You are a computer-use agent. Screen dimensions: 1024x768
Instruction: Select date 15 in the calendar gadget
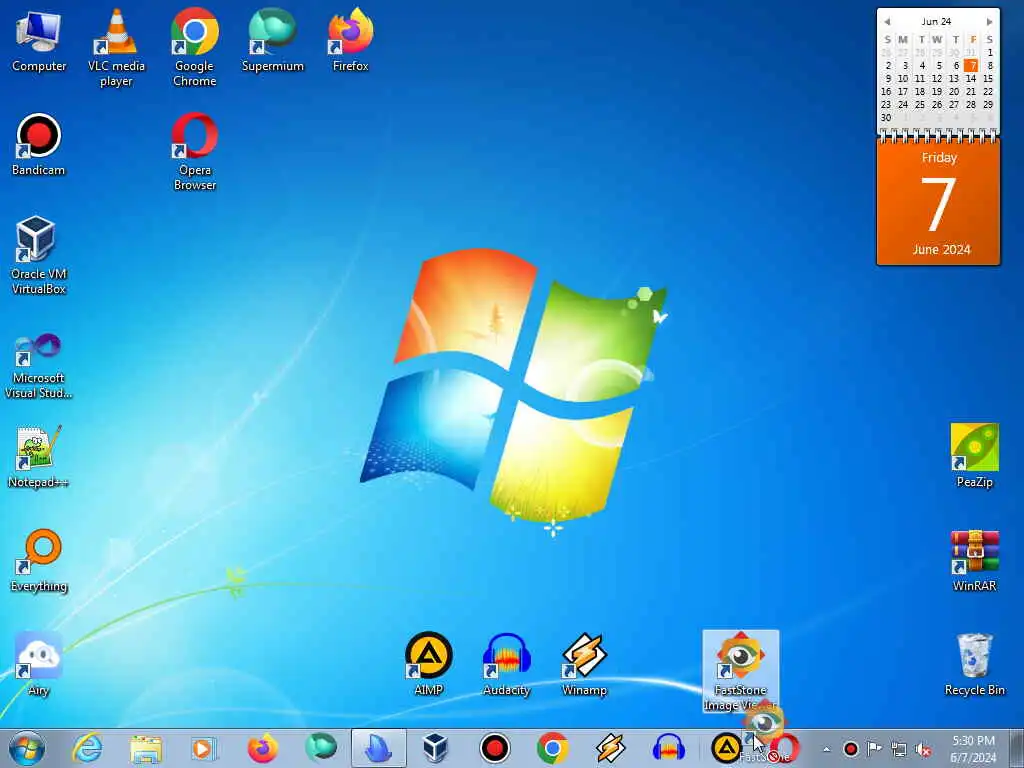click(x=988, y=78)
